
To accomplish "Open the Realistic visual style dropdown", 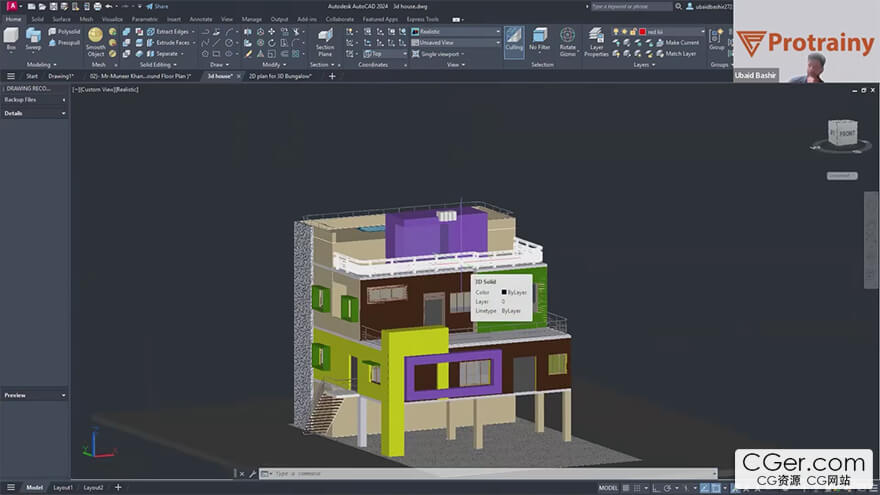I will [x=456, y=32].
